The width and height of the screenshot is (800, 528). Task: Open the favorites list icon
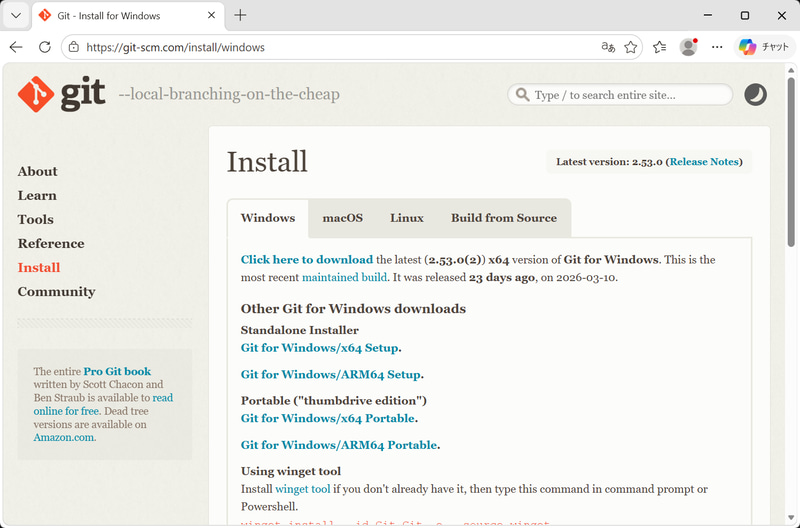[x=659, y=47]
